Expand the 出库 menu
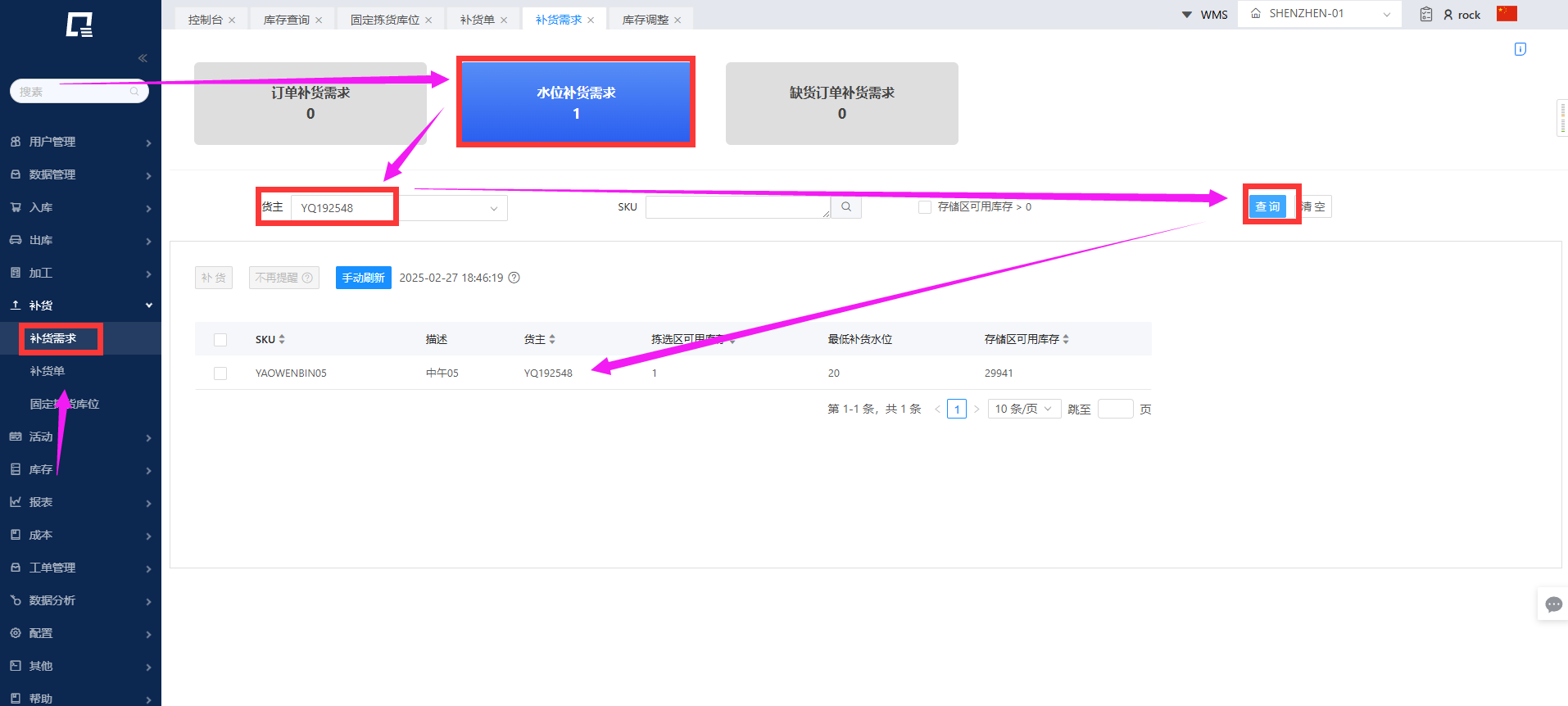The width and height of the screenshot is (1568, 706). click(x=80, y=240)
